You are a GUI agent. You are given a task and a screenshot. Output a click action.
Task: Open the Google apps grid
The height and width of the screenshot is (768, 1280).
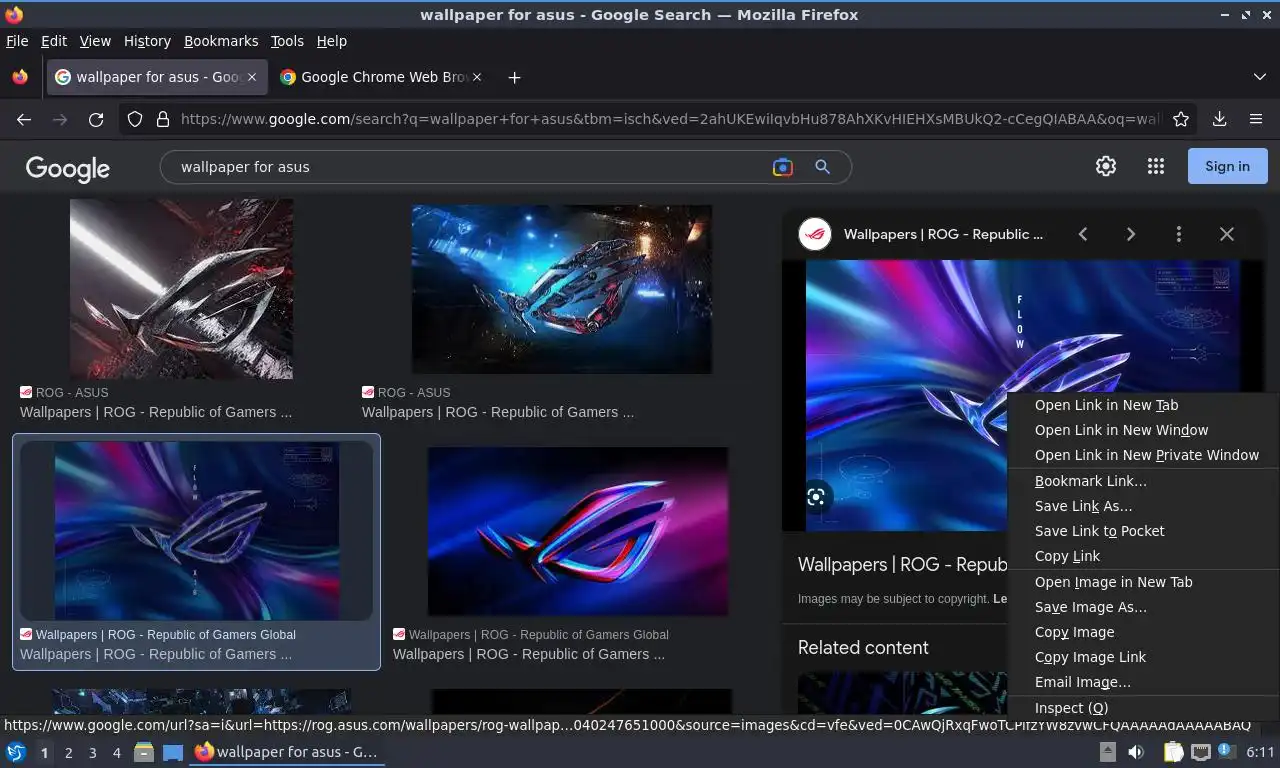1156,166
